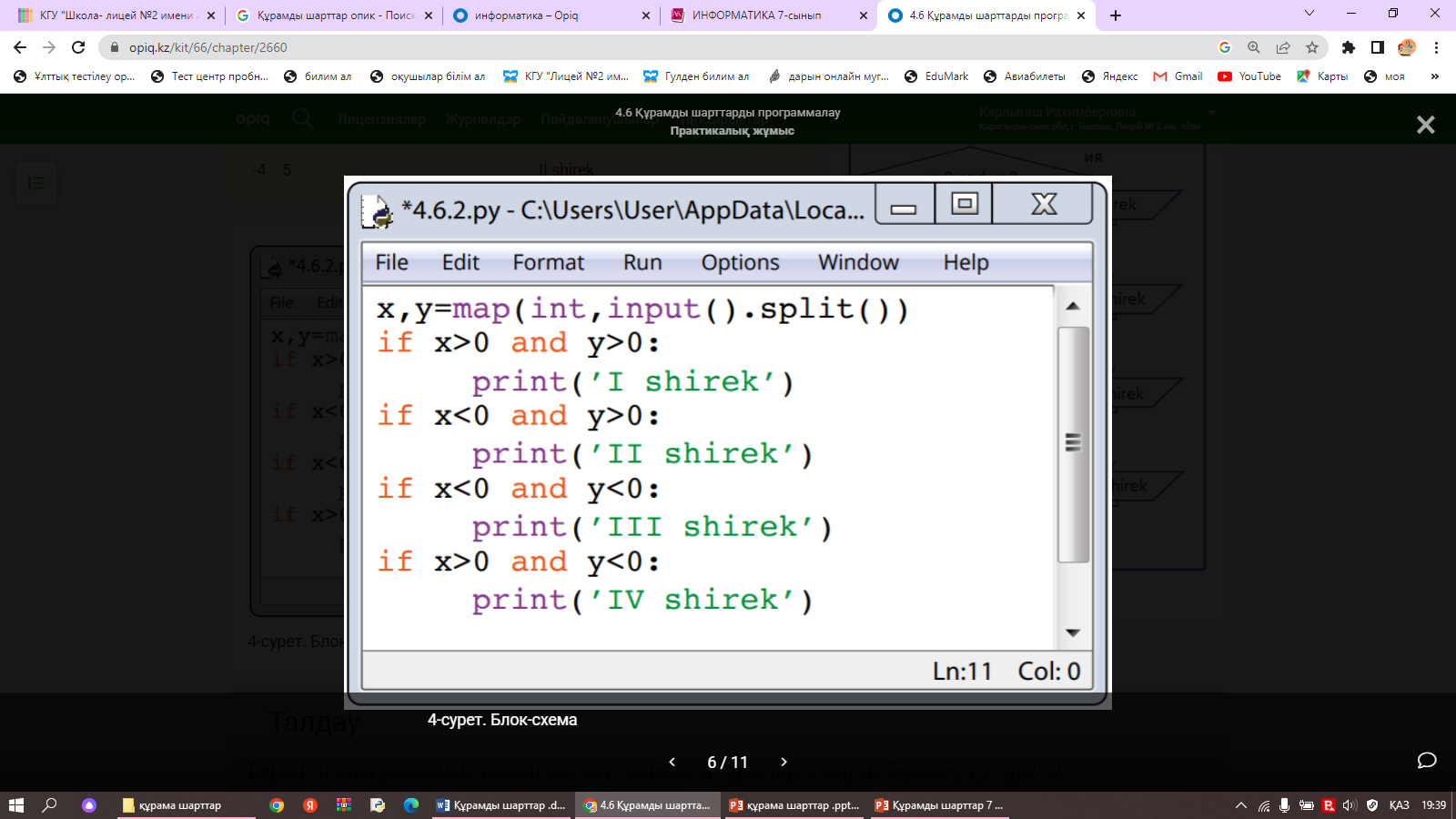Image resolution: width=1456 pixels, height=819 pixels.
Task: Close the image lightbox with the X
Action: (x=1425, y=125)
